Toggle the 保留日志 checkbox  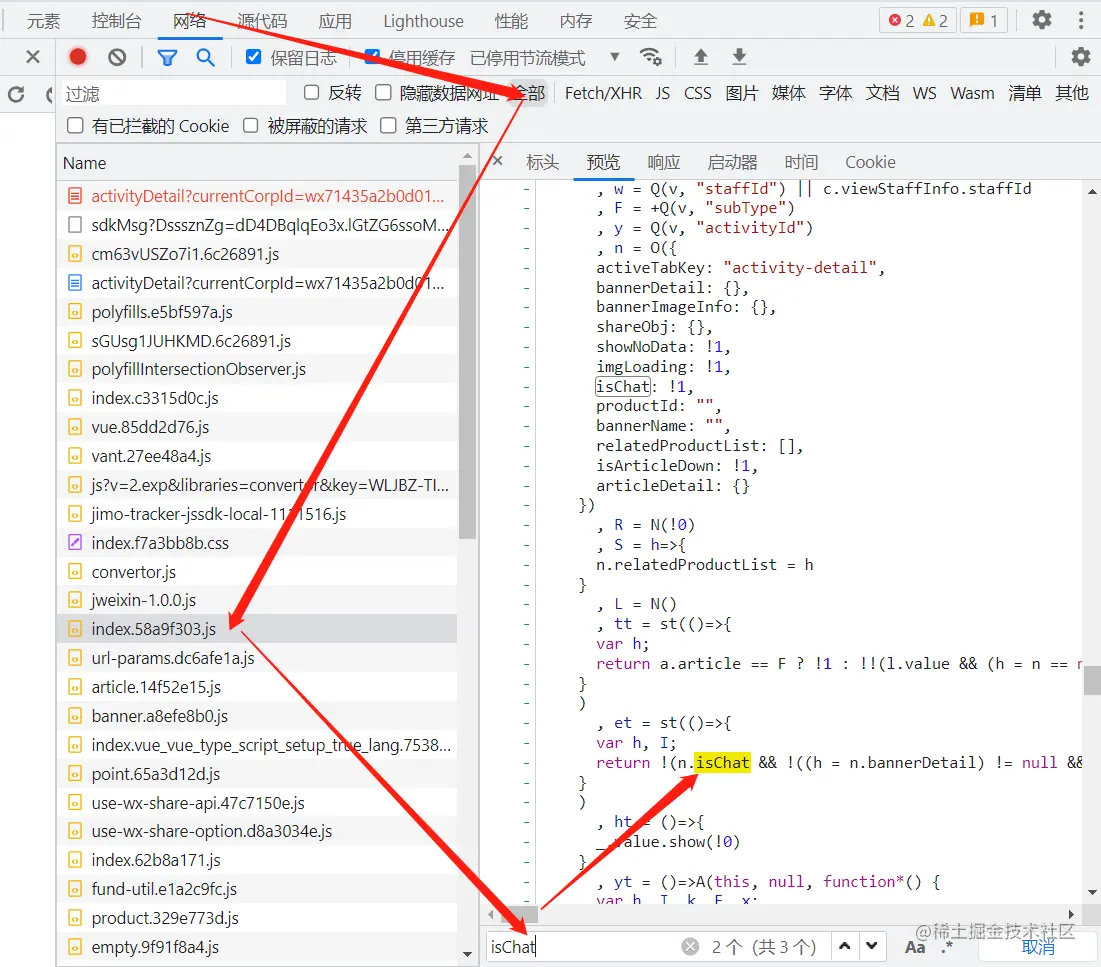tap(253, 57)
